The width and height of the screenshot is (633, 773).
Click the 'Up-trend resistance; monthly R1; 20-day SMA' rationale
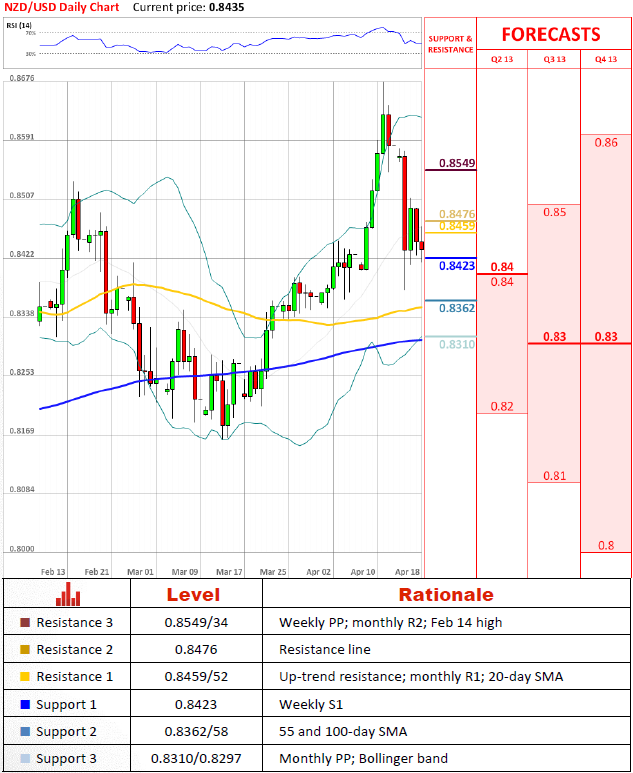point(421,677)
